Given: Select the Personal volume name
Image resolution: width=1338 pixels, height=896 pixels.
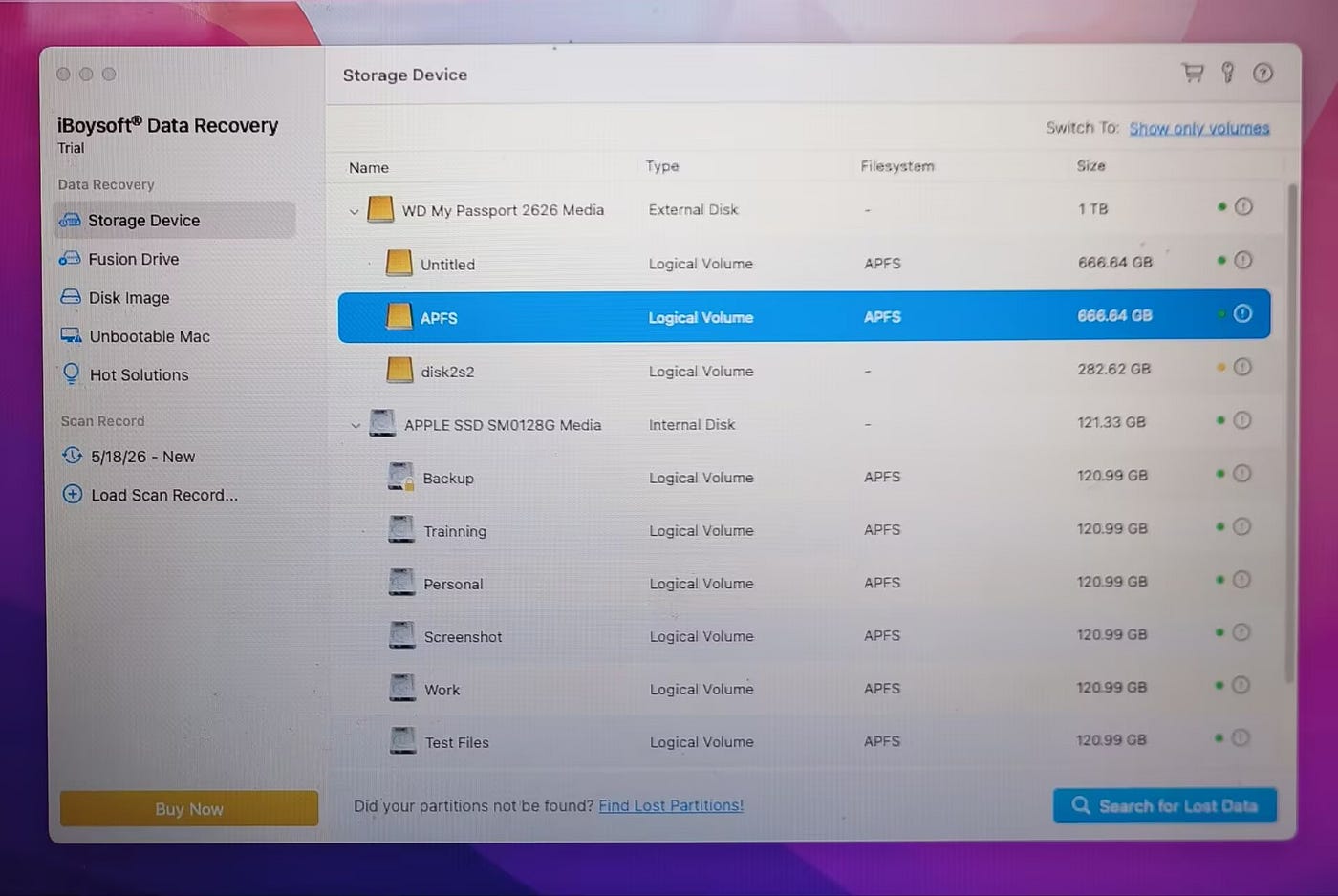Looking at the screenshot, I should click(453, 584).
